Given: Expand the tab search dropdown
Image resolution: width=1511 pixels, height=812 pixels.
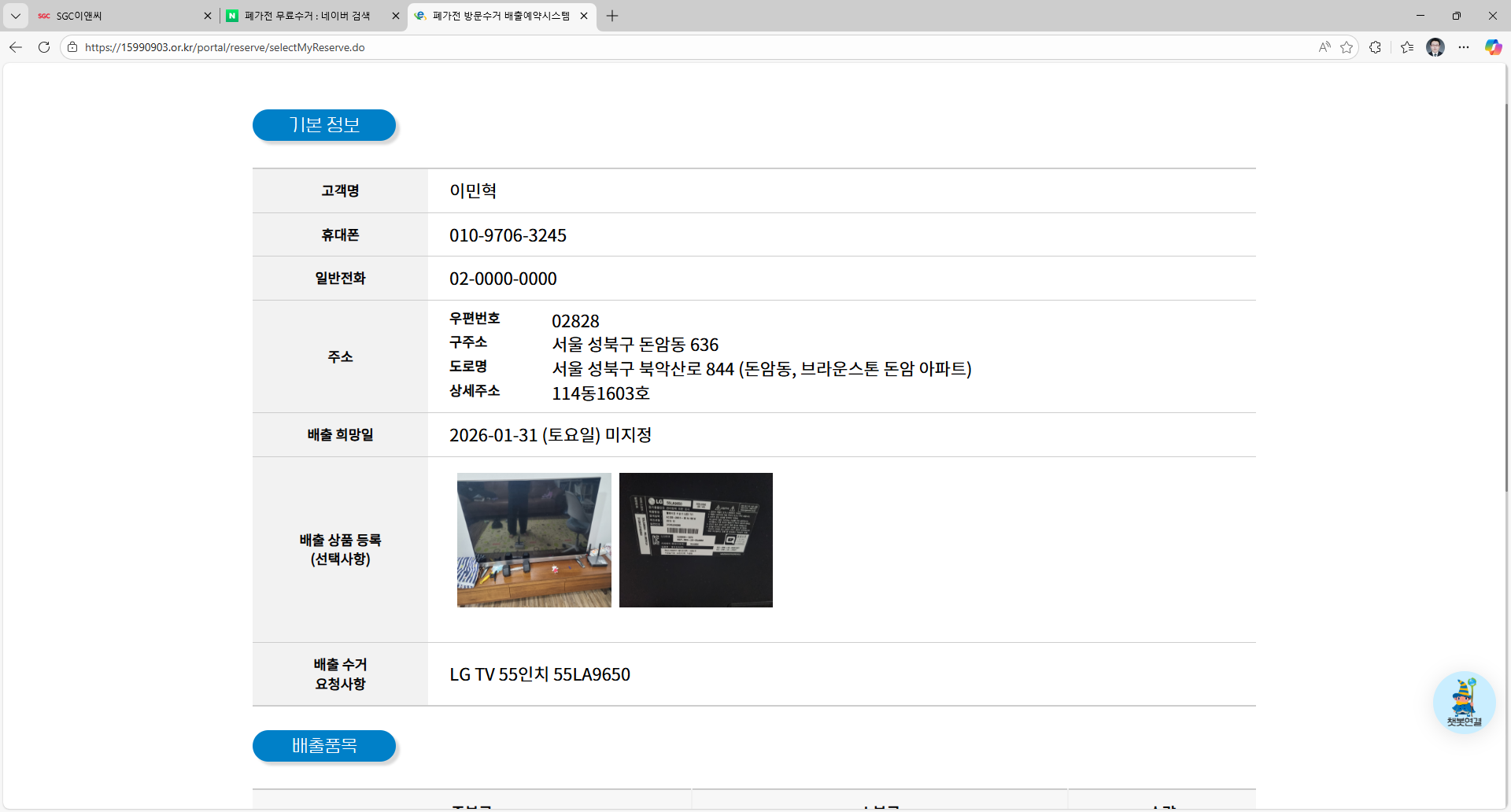Looking at the screenshot, I should tap(16, 16).
